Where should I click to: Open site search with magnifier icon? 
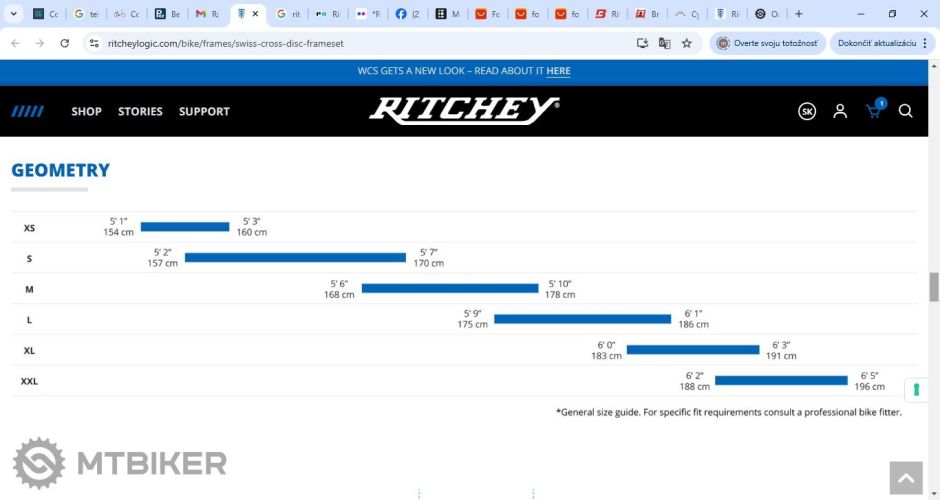[905, 111]
